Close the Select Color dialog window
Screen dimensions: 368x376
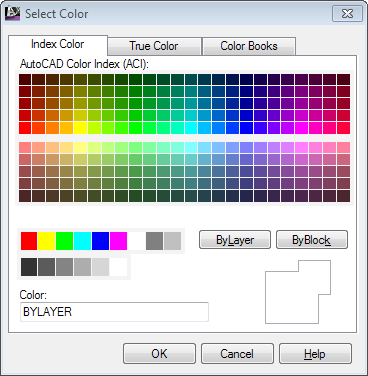[347, 14]
